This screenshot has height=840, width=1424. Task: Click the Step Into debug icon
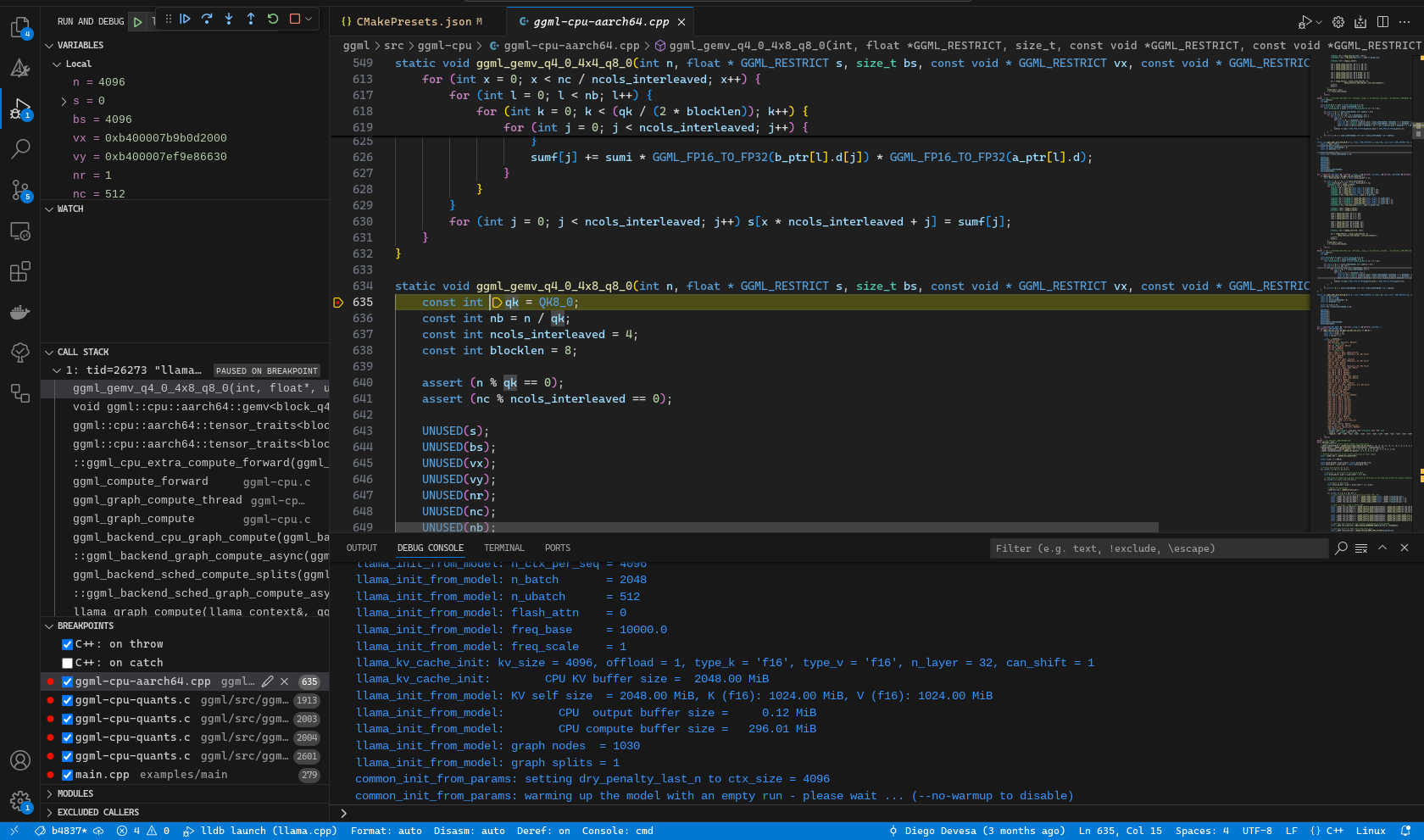coord(229,19)
